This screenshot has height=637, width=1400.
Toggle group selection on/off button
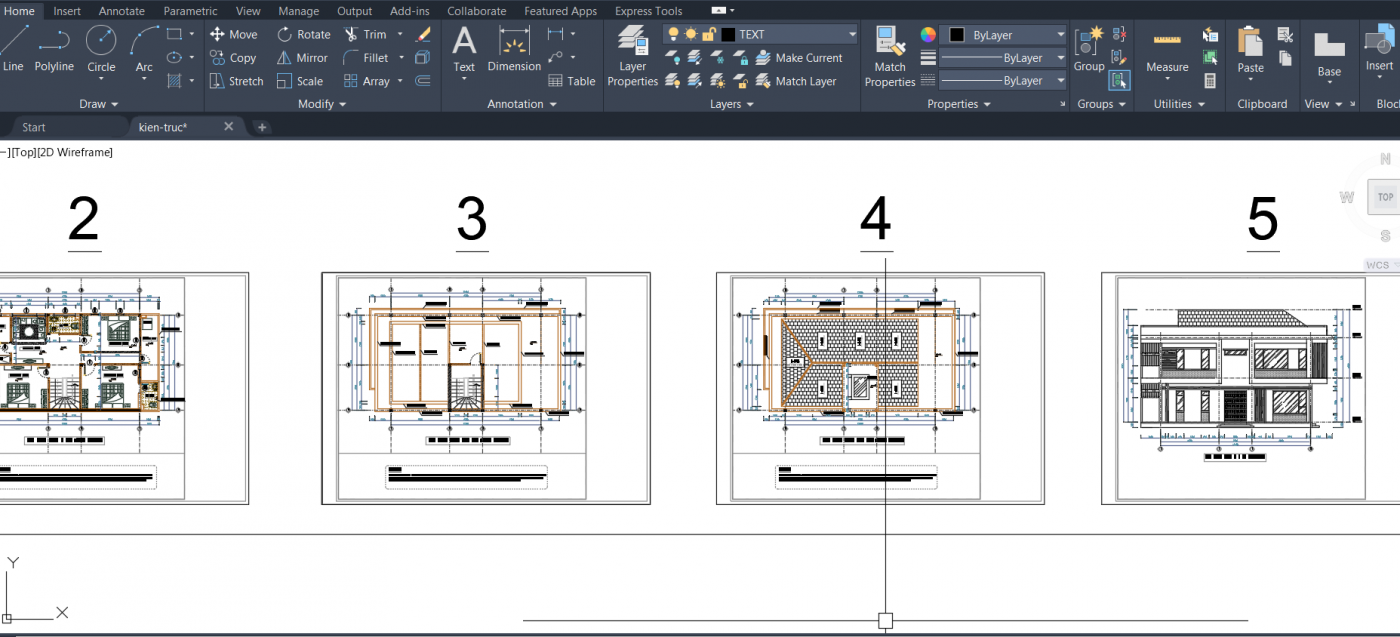pyautogui.click(x=1119, y=80)
